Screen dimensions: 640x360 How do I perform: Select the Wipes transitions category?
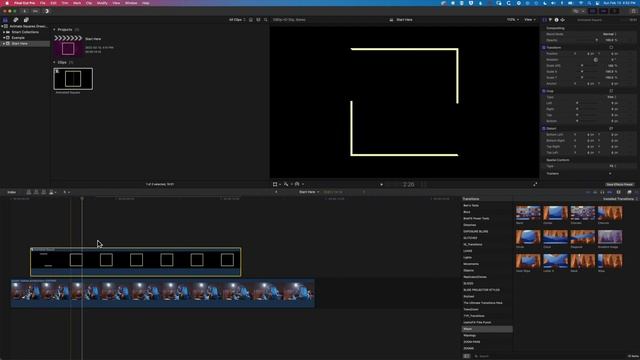[x=487, y=329]
